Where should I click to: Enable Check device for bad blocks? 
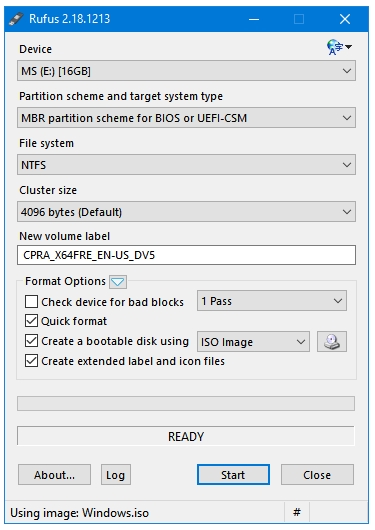point(31,302)
